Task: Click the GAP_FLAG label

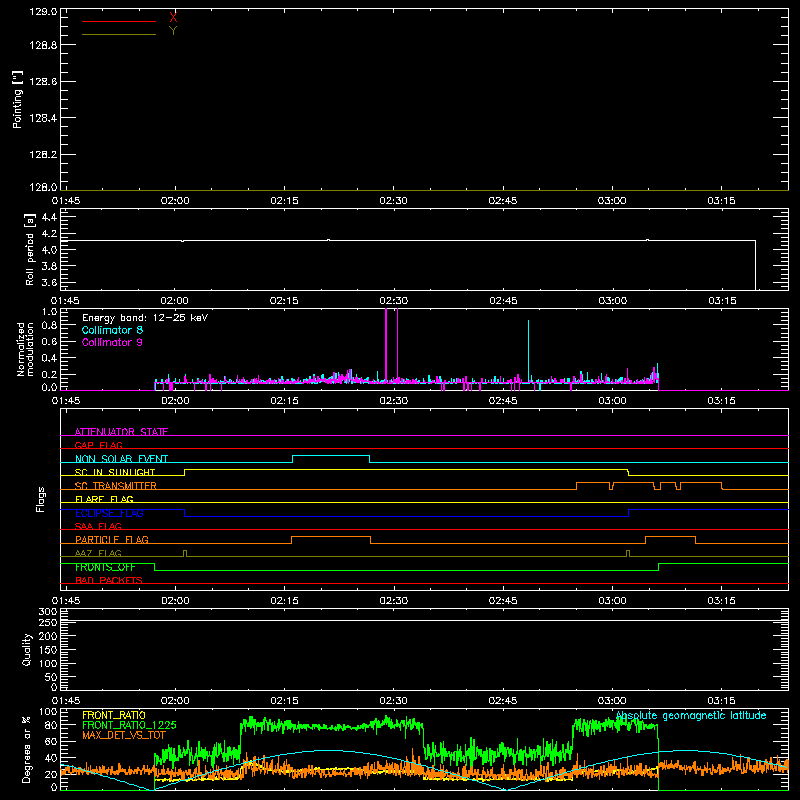Action: (98, 445)
